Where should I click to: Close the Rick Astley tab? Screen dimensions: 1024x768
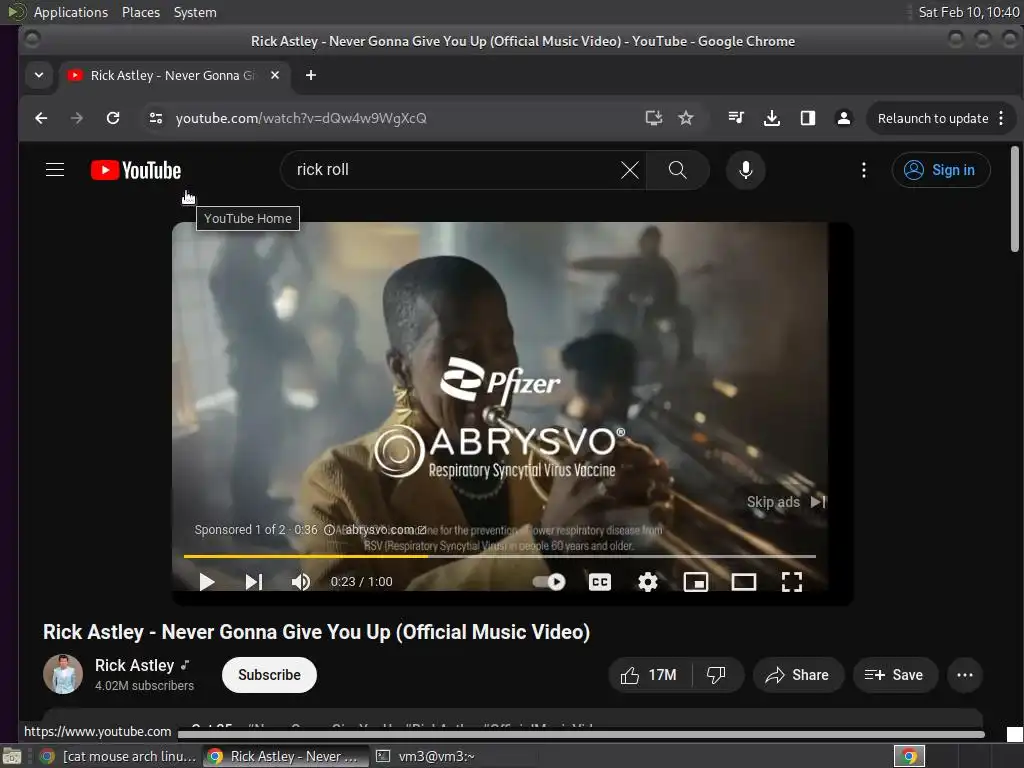click(275, 75)
